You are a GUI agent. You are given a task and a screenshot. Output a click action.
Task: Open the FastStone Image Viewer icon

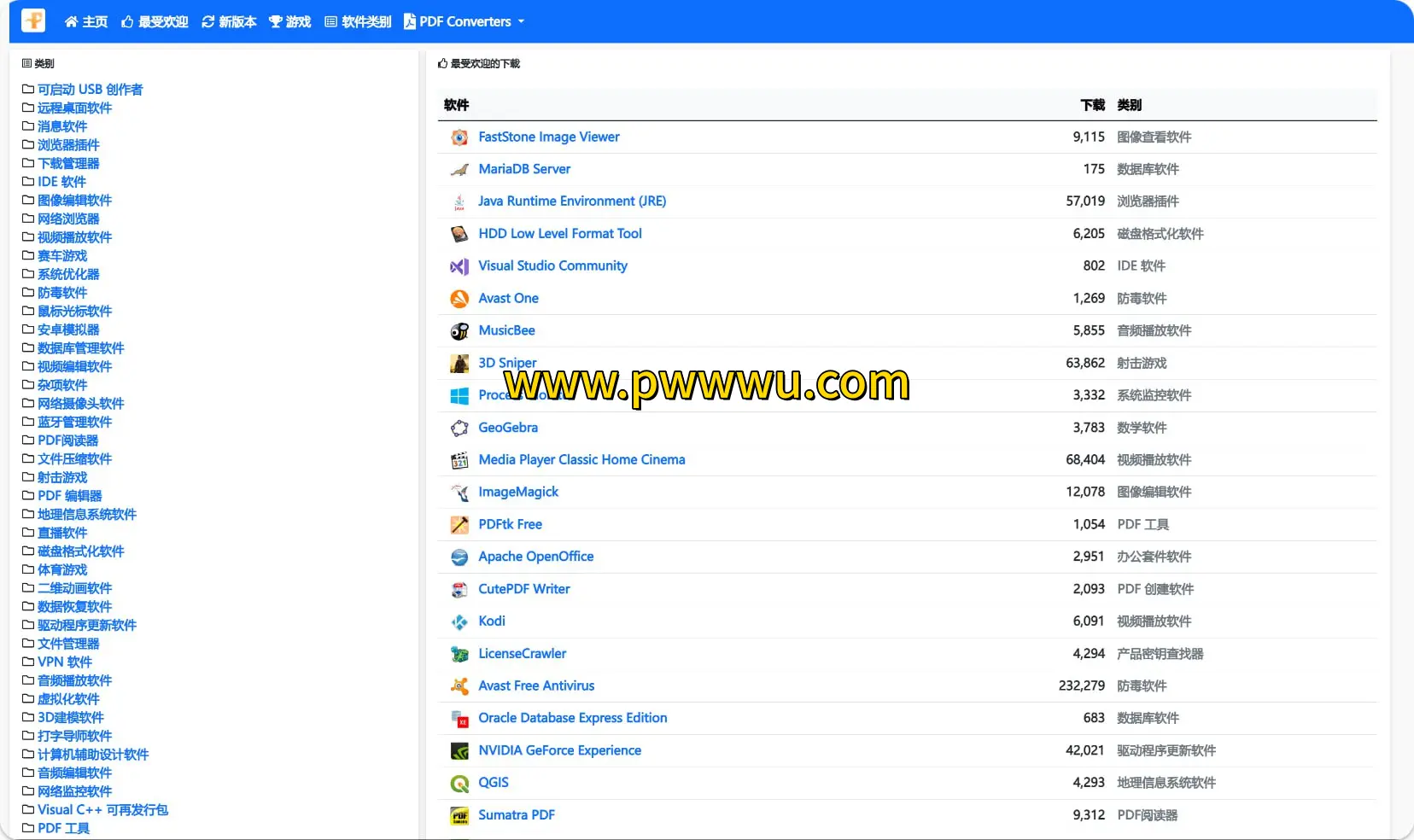tap(459, 137)
